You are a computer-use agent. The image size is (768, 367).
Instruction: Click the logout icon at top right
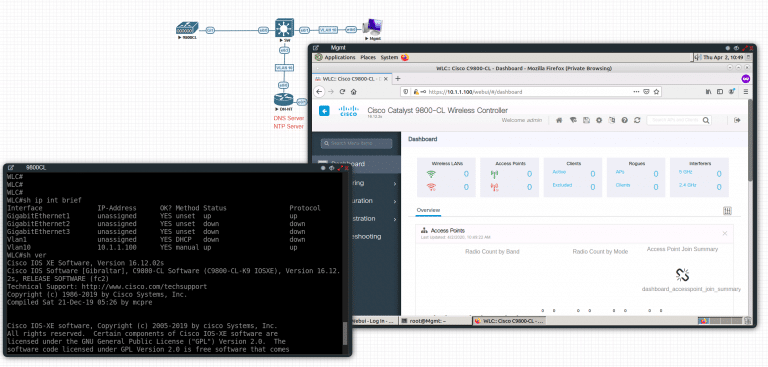[x=737, y=120]
